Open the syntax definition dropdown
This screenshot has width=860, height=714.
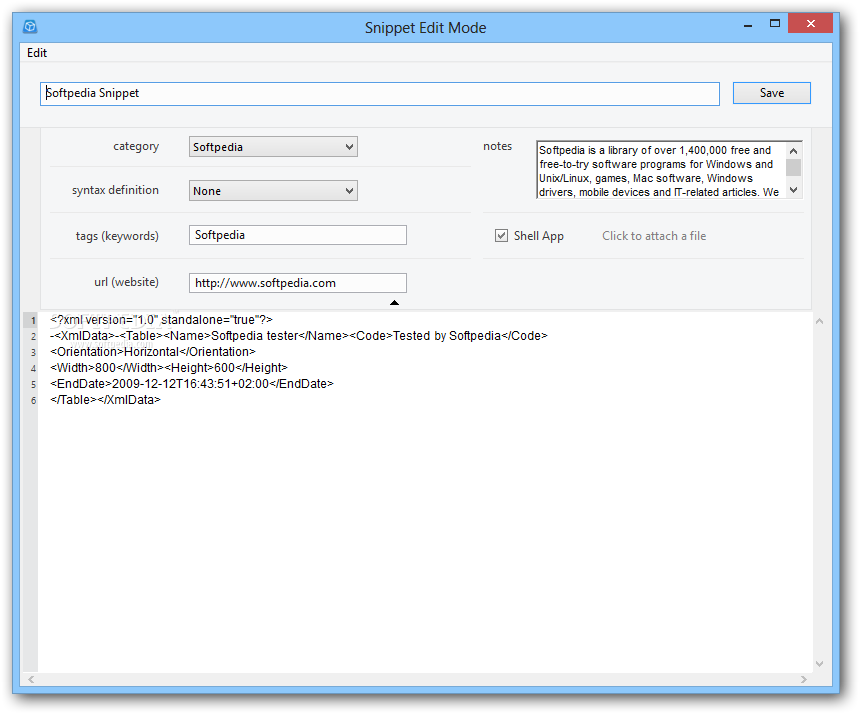tap(273, 191)
